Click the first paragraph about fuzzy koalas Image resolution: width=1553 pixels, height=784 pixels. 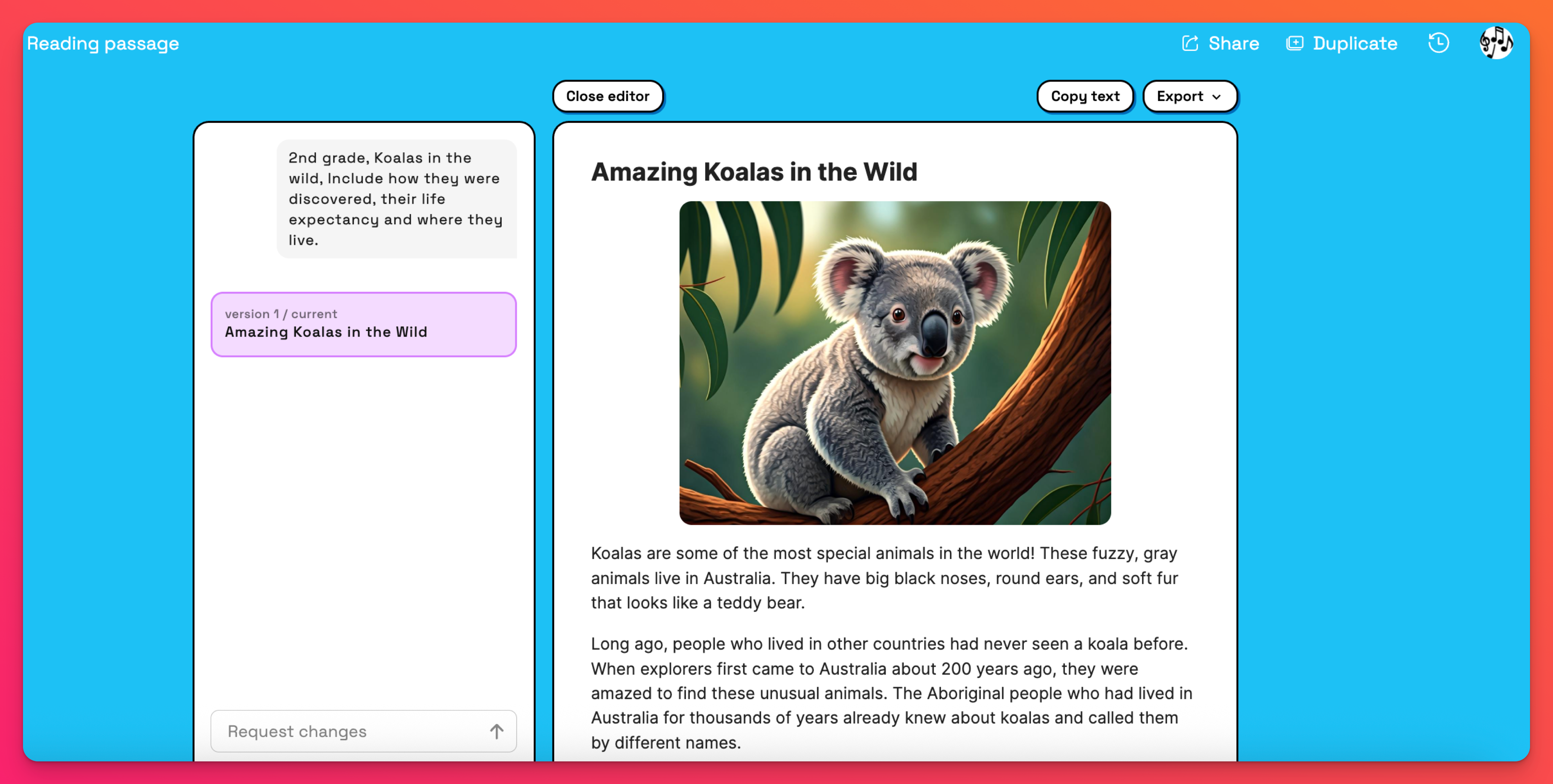pyautogui.click(x=884, y=578)
